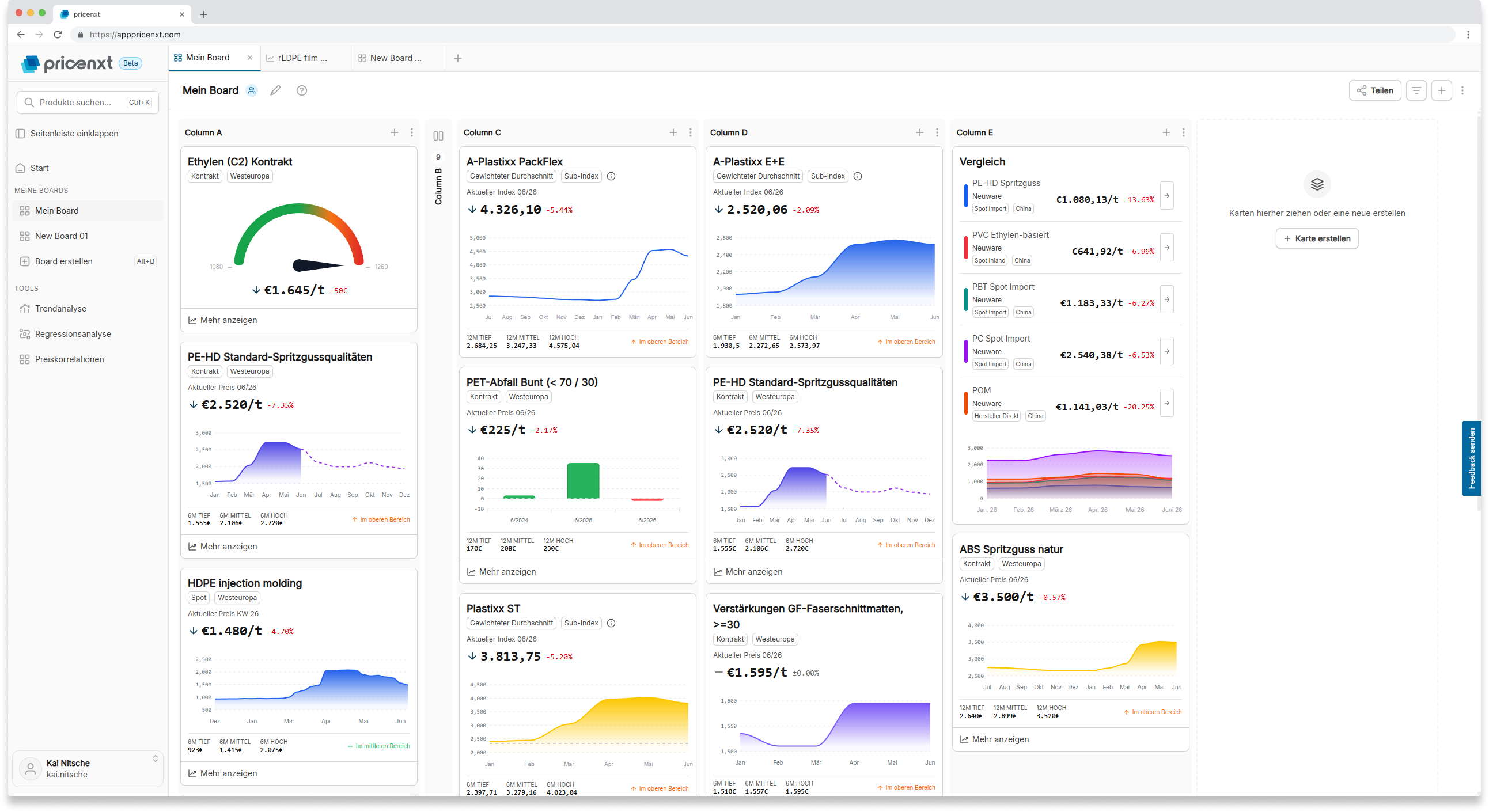Open Mein Board in sidebar
Image resolution: width=1489 pixels, height=812 pixels.
(x=88, y=210)
